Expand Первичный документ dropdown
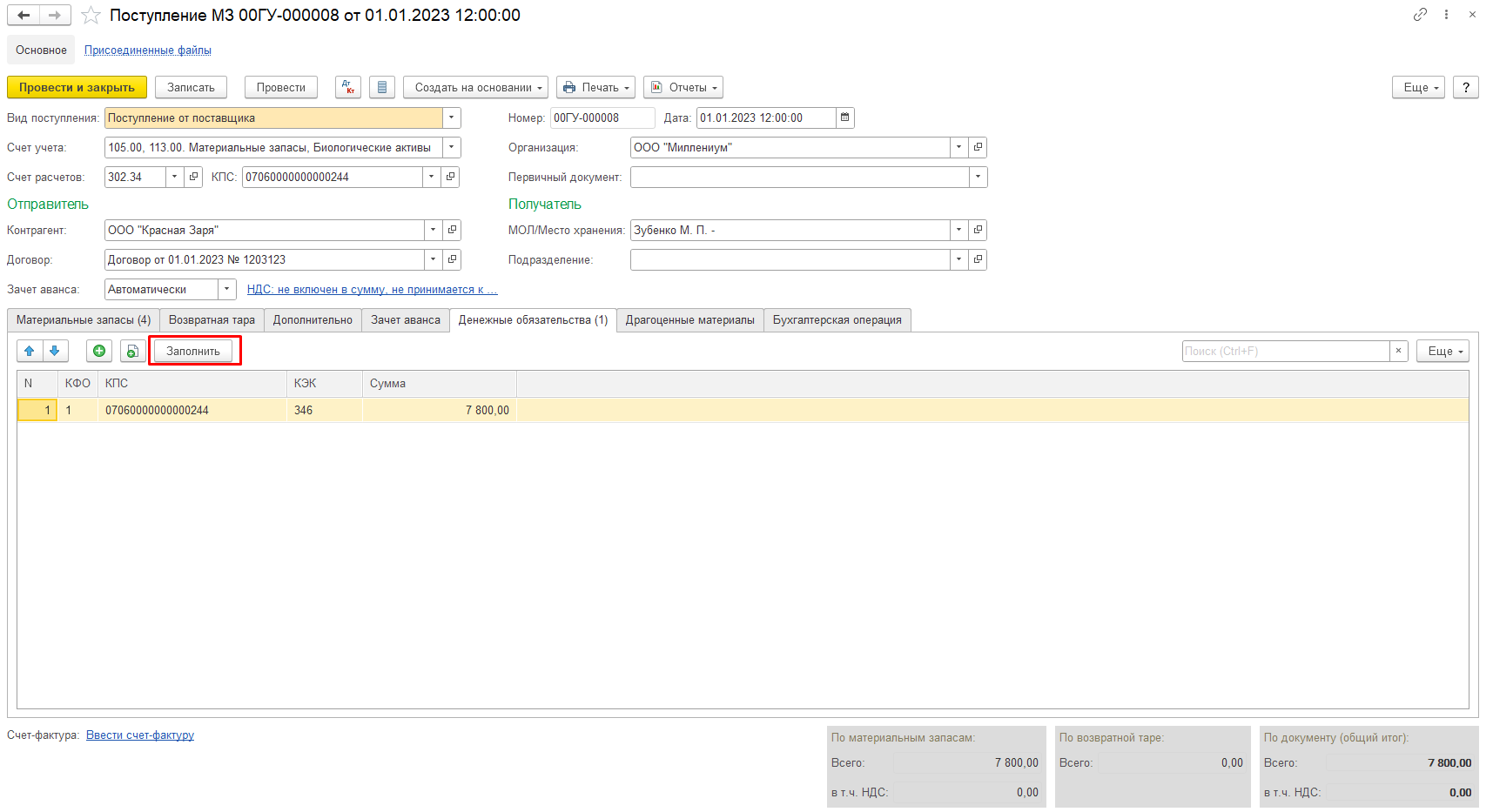1493x812 pixels. pos(978,177)
